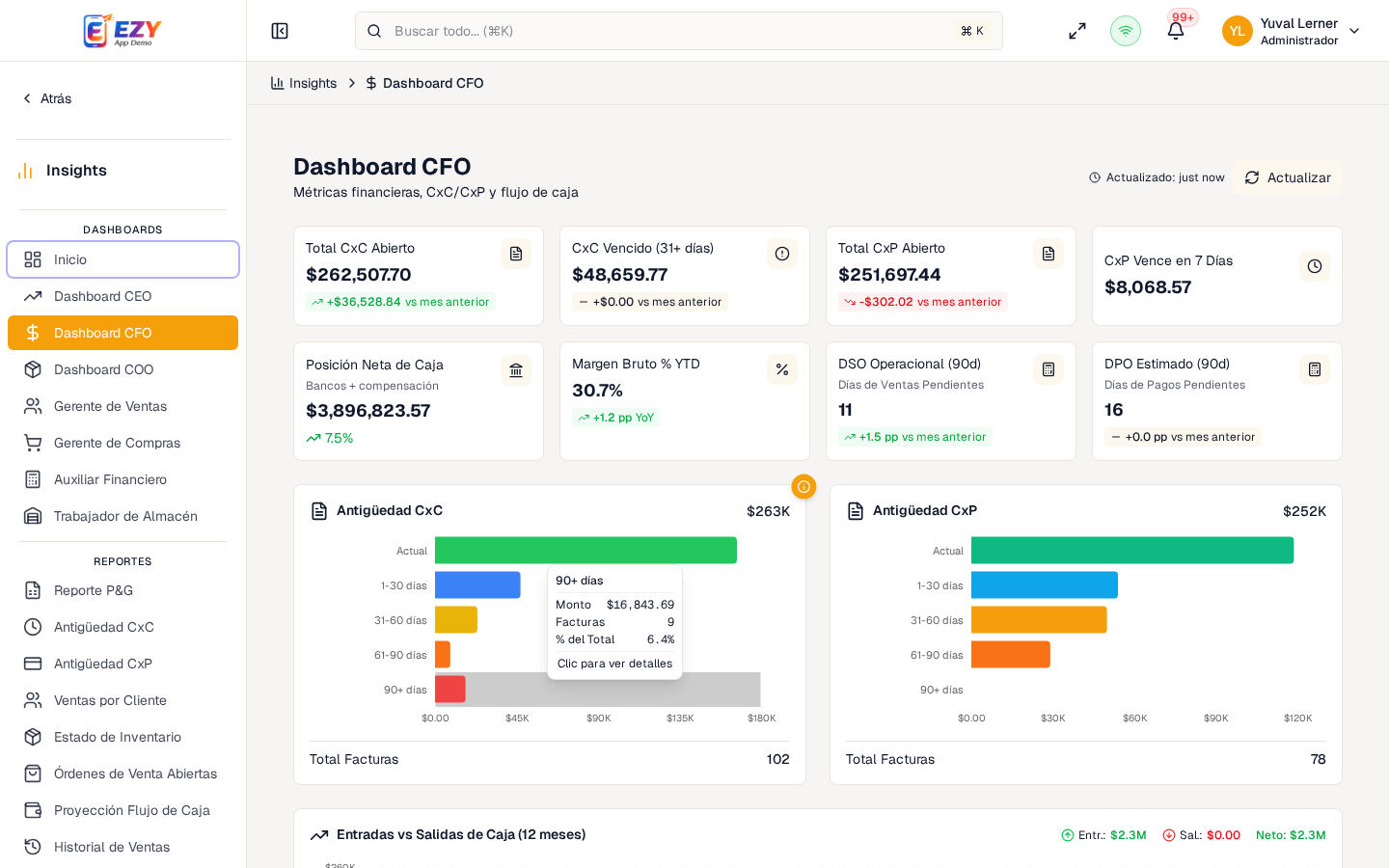Click the green Actual bar in Antigüedad CxC
Image resolution: width=1389 pixels, height=868 pixels.
586,551
